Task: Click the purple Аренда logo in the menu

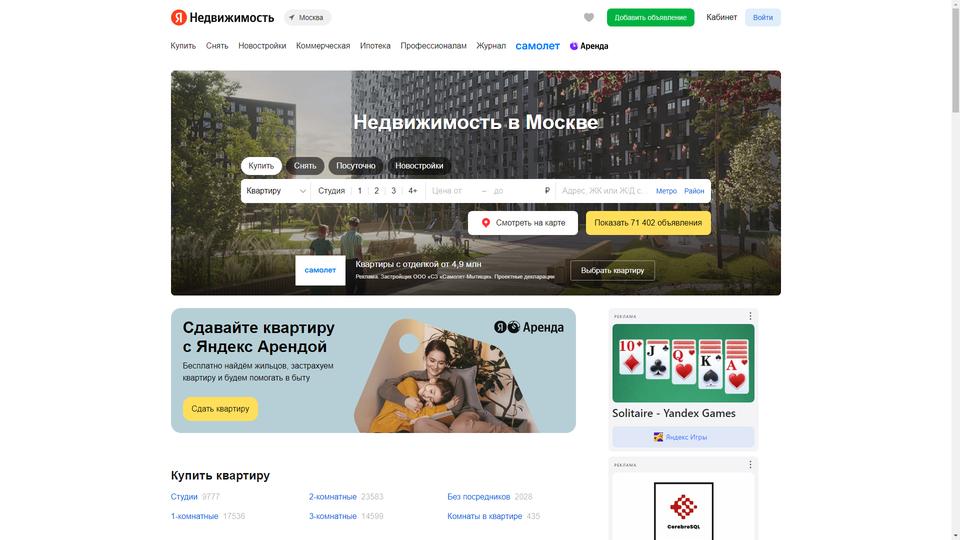Action: (574, 46)
